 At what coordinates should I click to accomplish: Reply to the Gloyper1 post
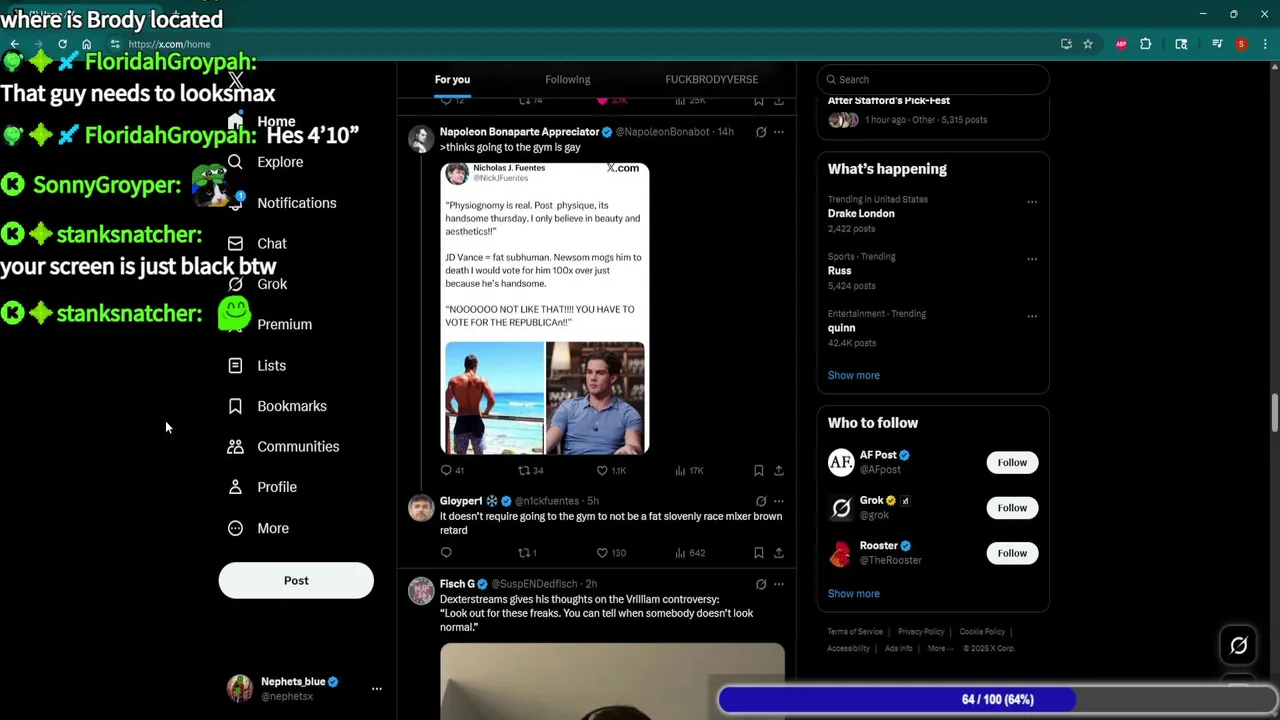point(446,553)
